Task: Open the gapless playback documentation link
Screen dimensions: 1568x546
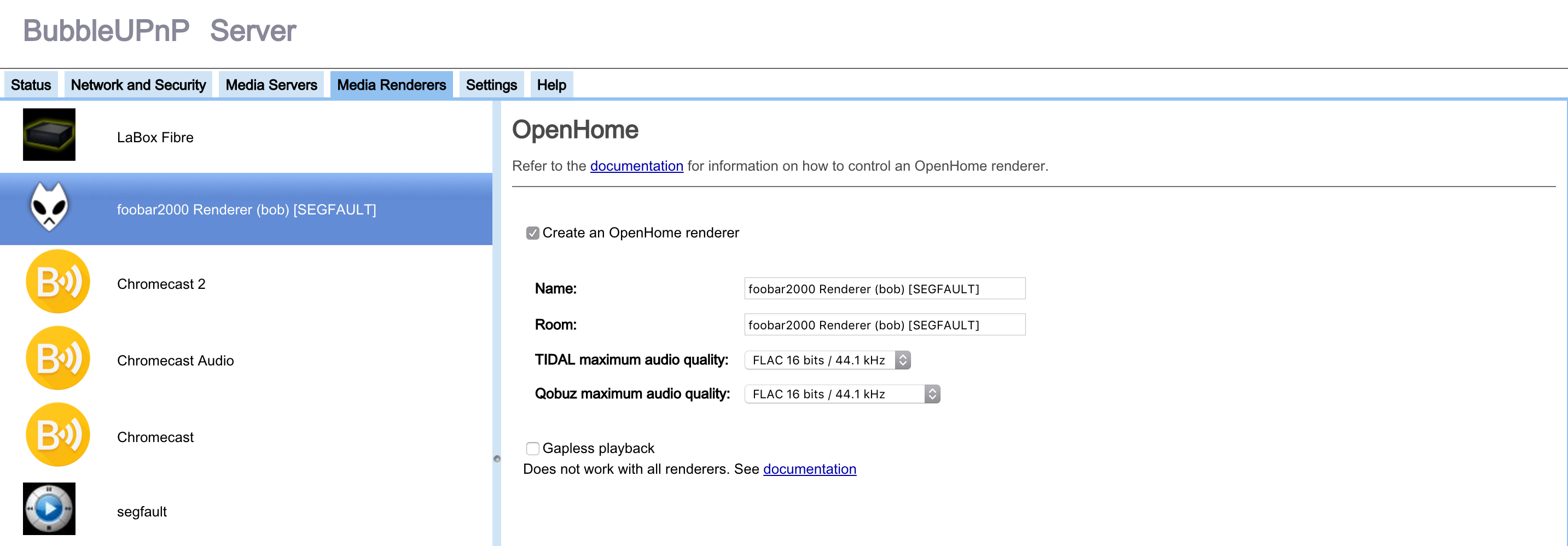Action: click(x=810, y=469)
